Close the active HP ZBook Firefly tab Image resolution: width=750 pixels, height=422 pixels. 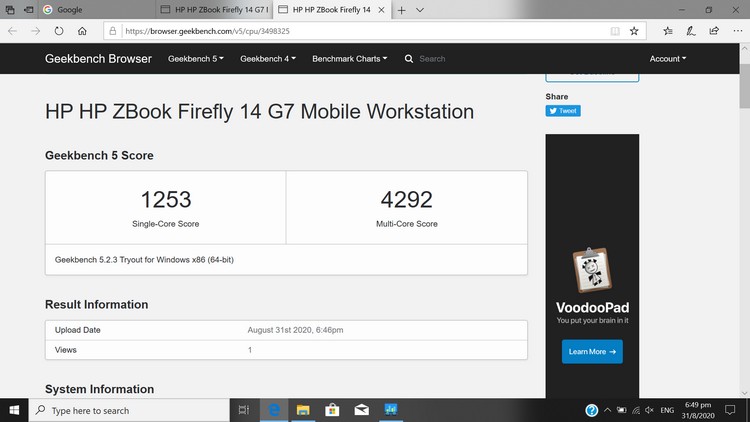coord(381,10)
